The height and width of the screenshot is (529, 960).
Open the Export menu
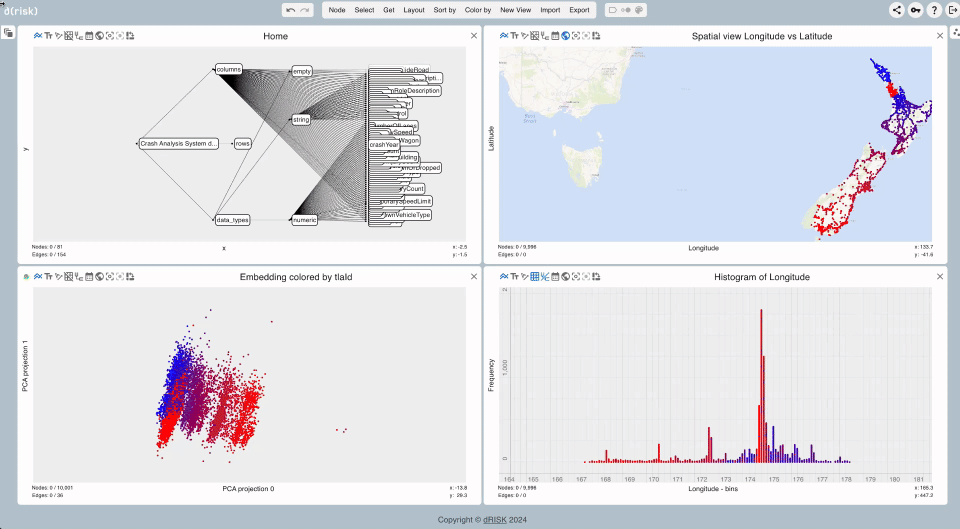click(x=579, y=10)
